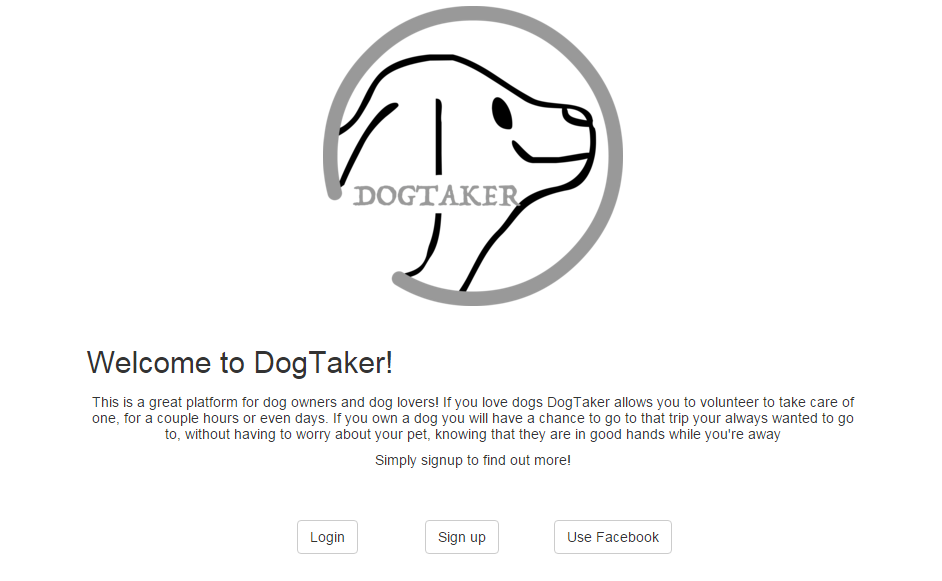Click the vertical head line on the dog drawing
The height and width of the screenshot is (581, 942).
coord(439,136)
